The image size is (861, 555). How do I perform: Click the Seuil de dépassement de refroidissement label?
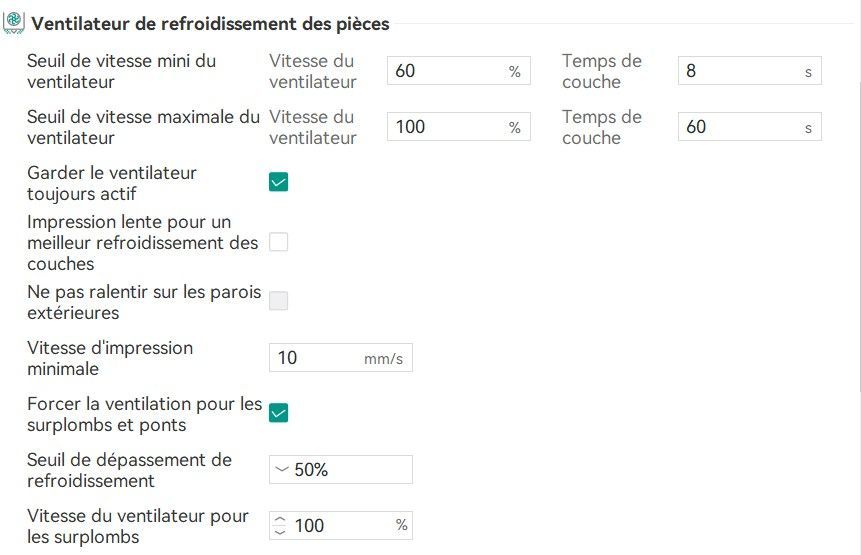pyautogui.click(x=130, y=470)
